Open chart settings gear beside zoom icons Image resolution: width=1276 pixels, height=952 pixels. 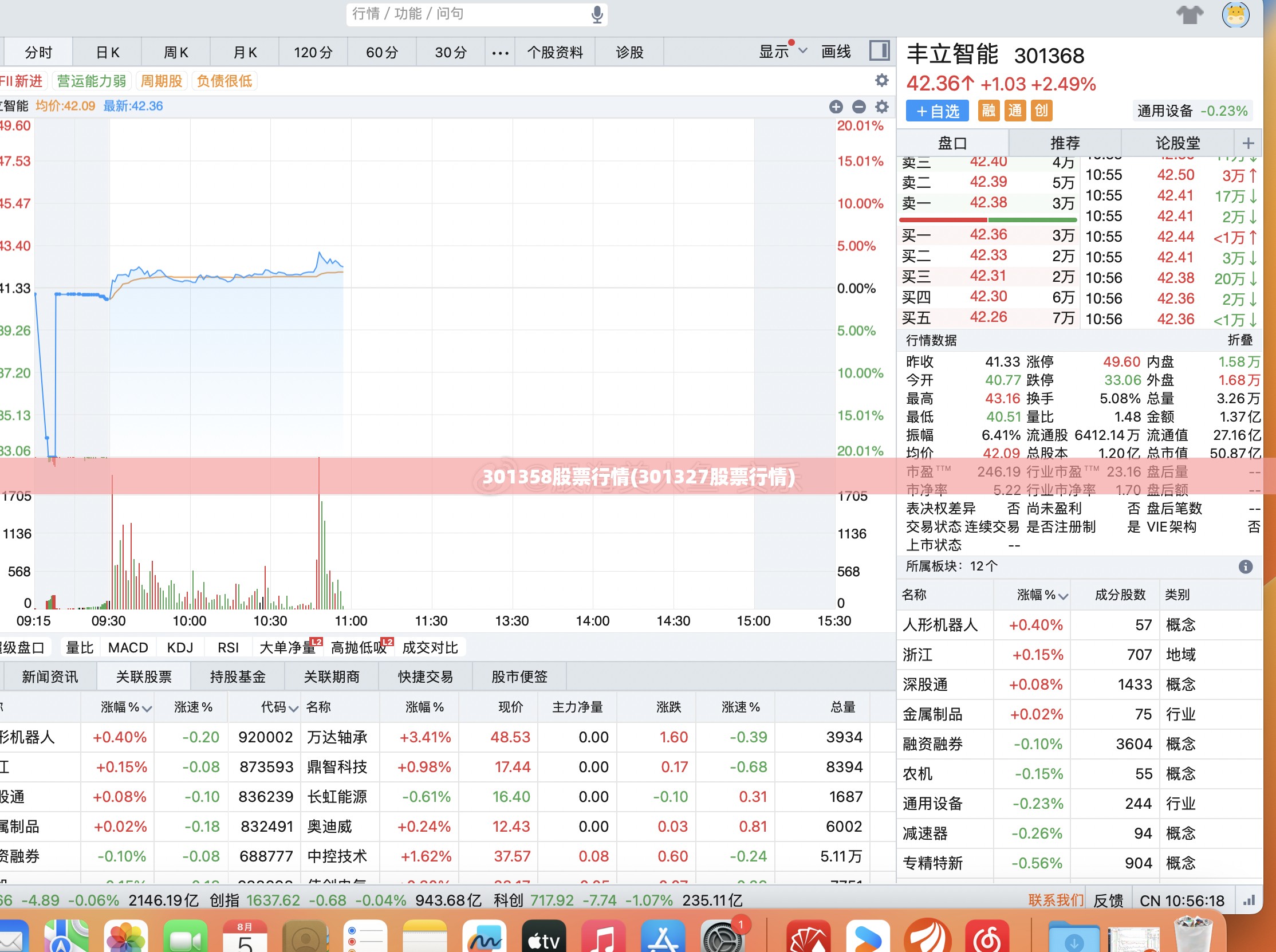pos(881,107)
